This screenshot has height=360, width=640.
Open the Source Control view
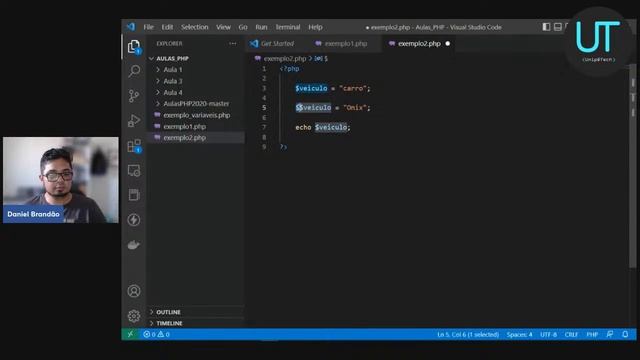point(134,96)
